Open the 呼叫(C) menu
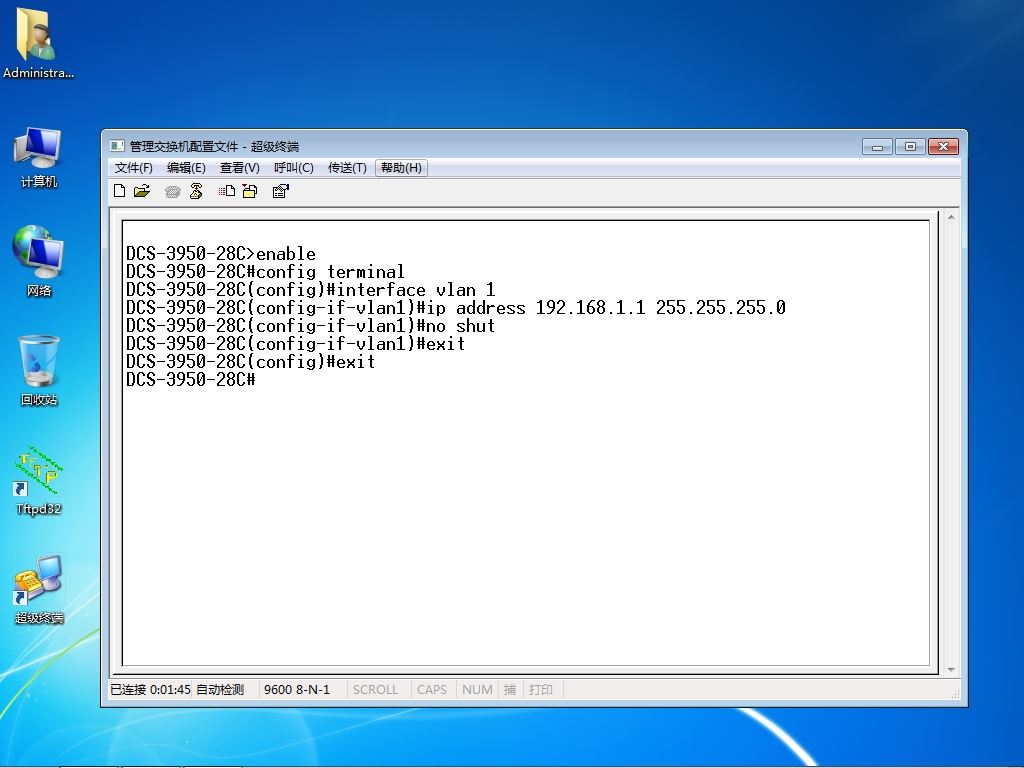This screenshot has width=1024, height=768. click(x=294, y=168)
